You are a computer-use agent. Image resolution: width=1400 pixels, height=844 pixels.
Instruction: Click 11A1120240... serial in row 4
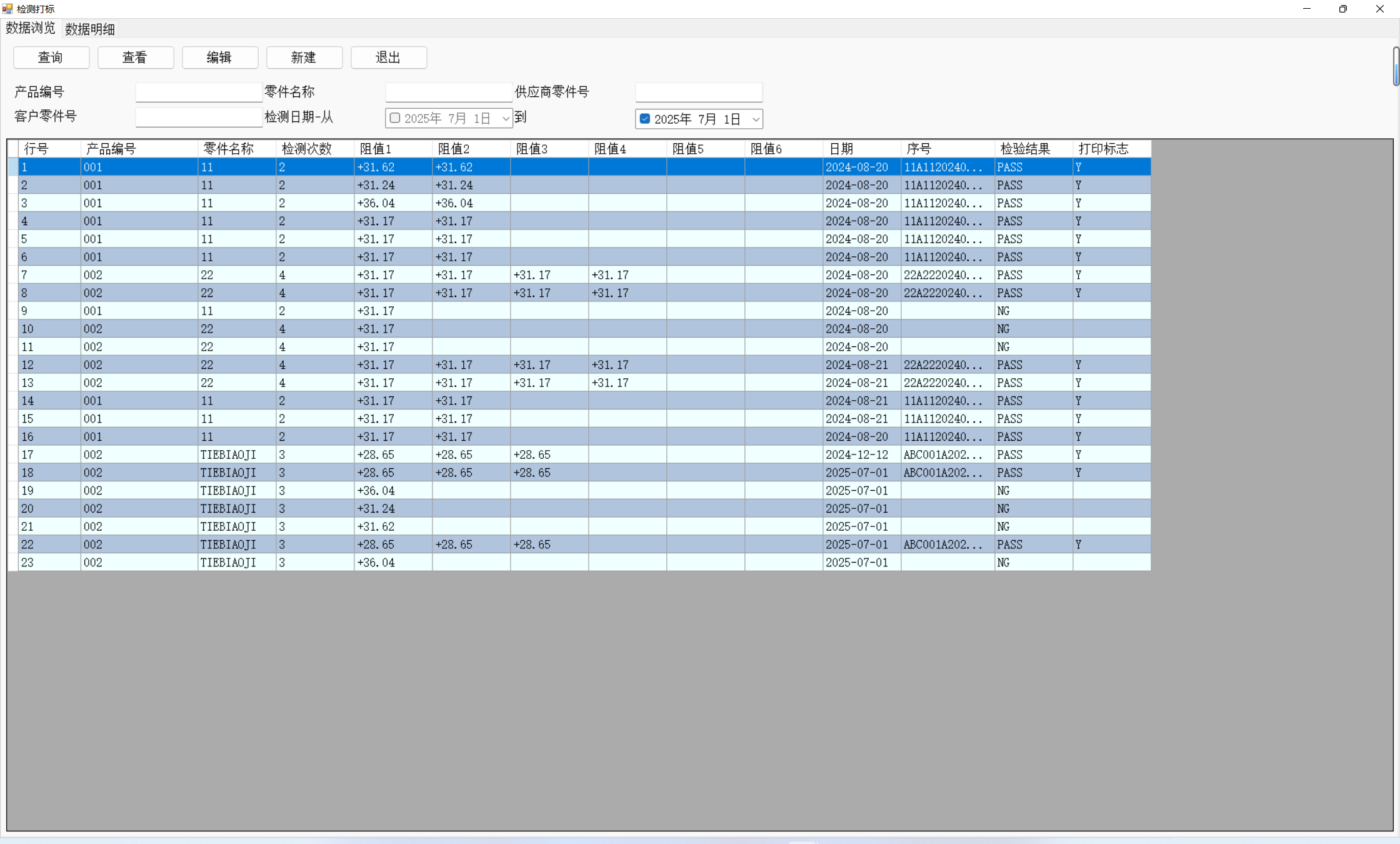pos(947,221)
